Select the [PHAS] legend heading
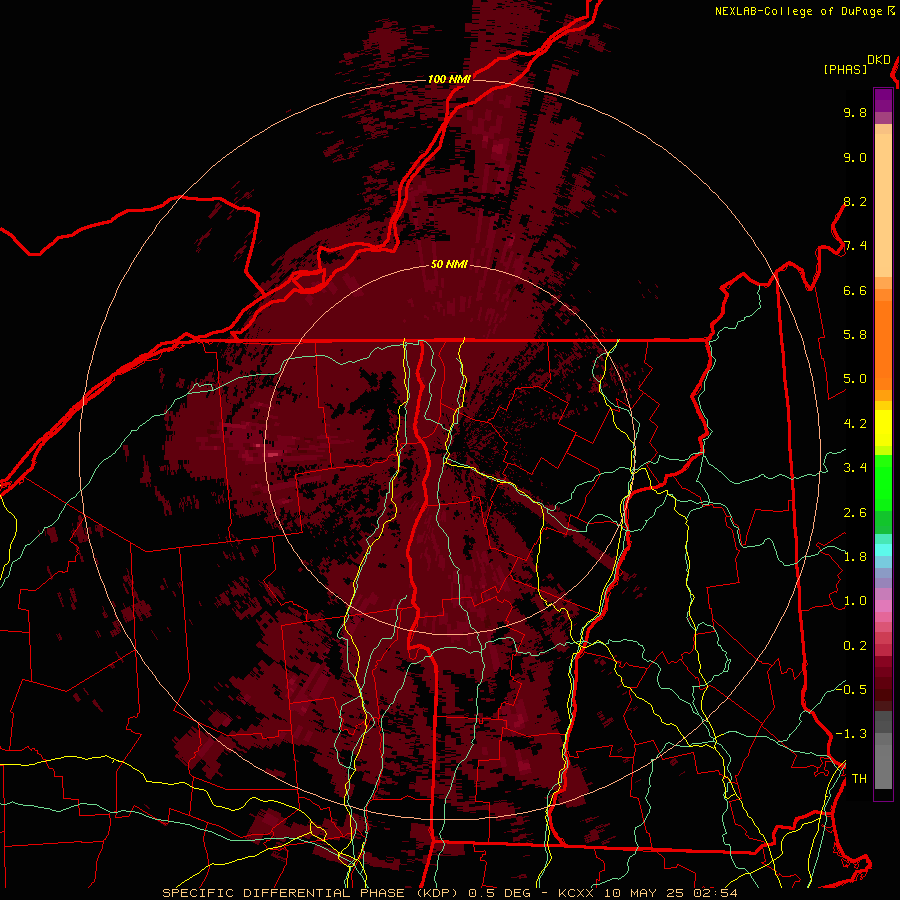The height and width of the screenshot is (900, 900). pyautogui.click(x=845, y=70)
